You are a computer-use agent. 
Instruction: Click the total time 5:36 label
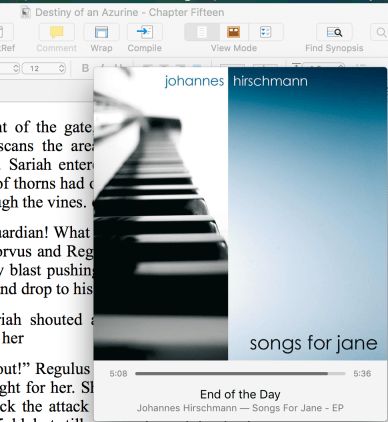[362, 374]
